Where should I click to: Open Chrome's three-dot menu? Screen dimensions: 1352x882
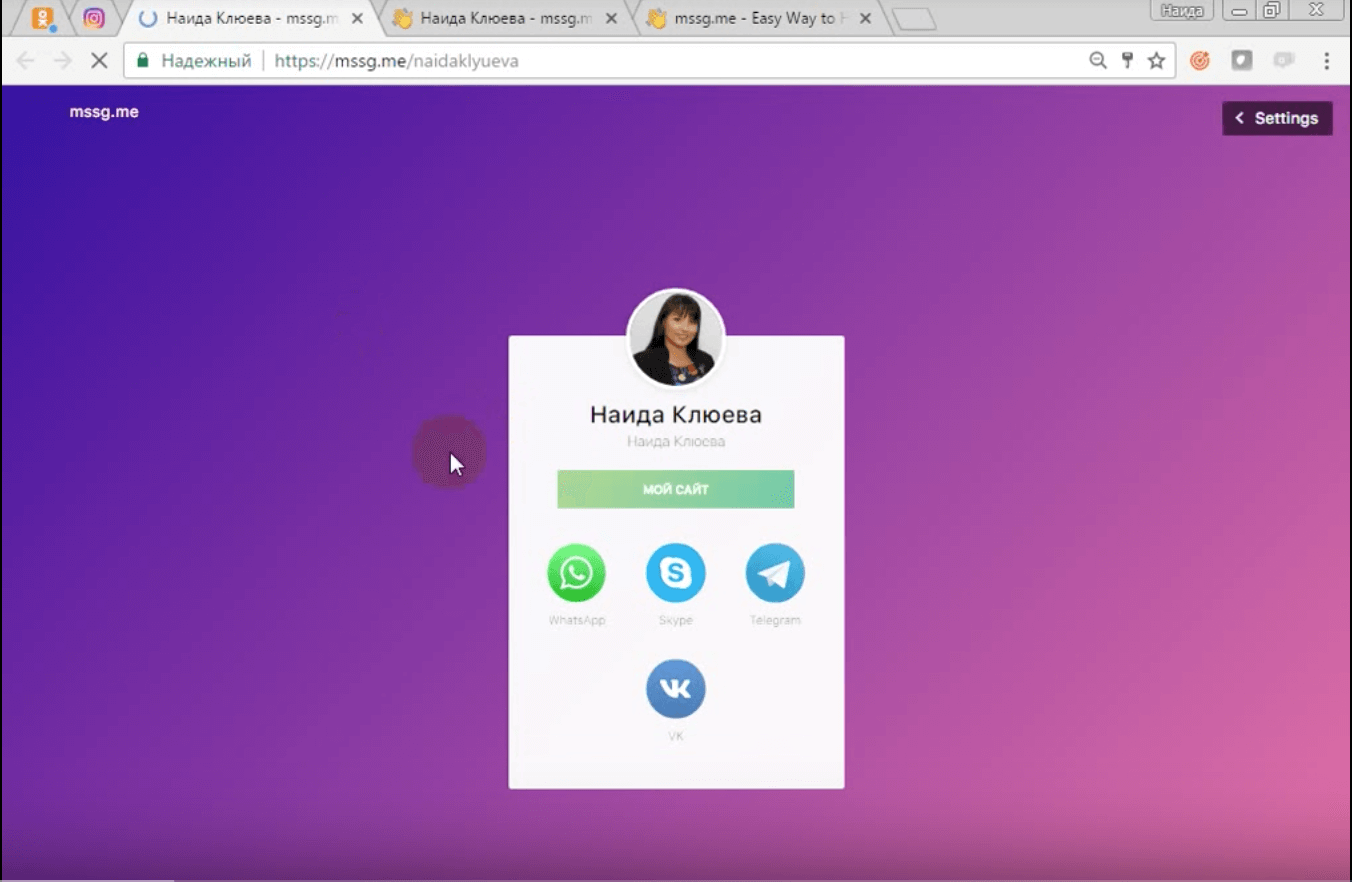tap(1327, 61)
